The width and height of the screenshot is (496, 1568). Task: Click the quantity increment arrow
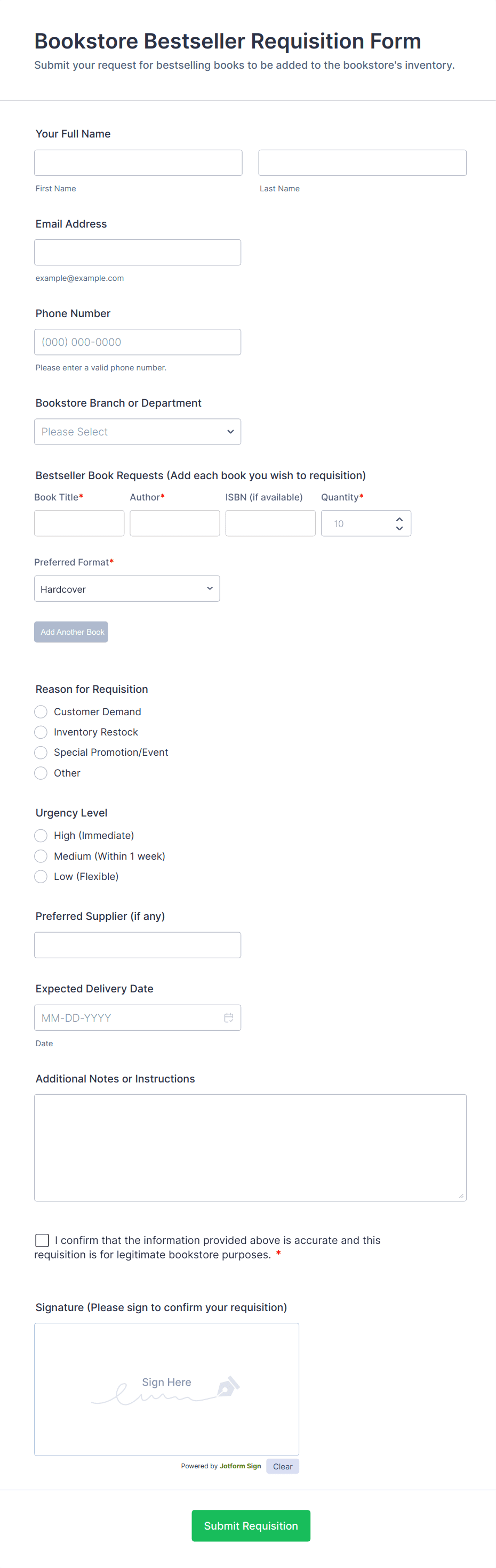pos(399,518)
